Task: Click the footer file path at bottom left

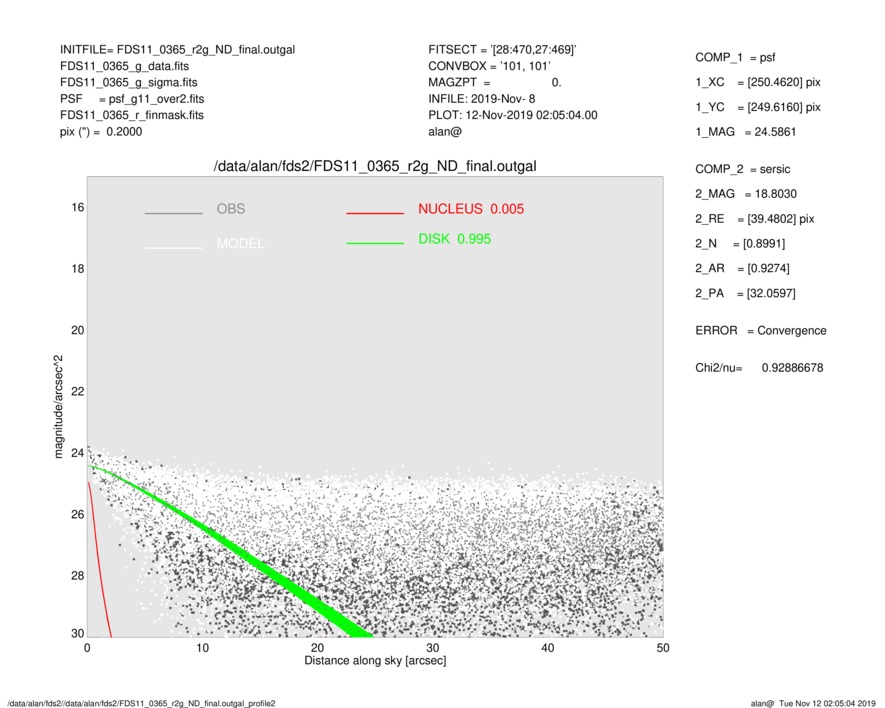Action: click(141, 703)
